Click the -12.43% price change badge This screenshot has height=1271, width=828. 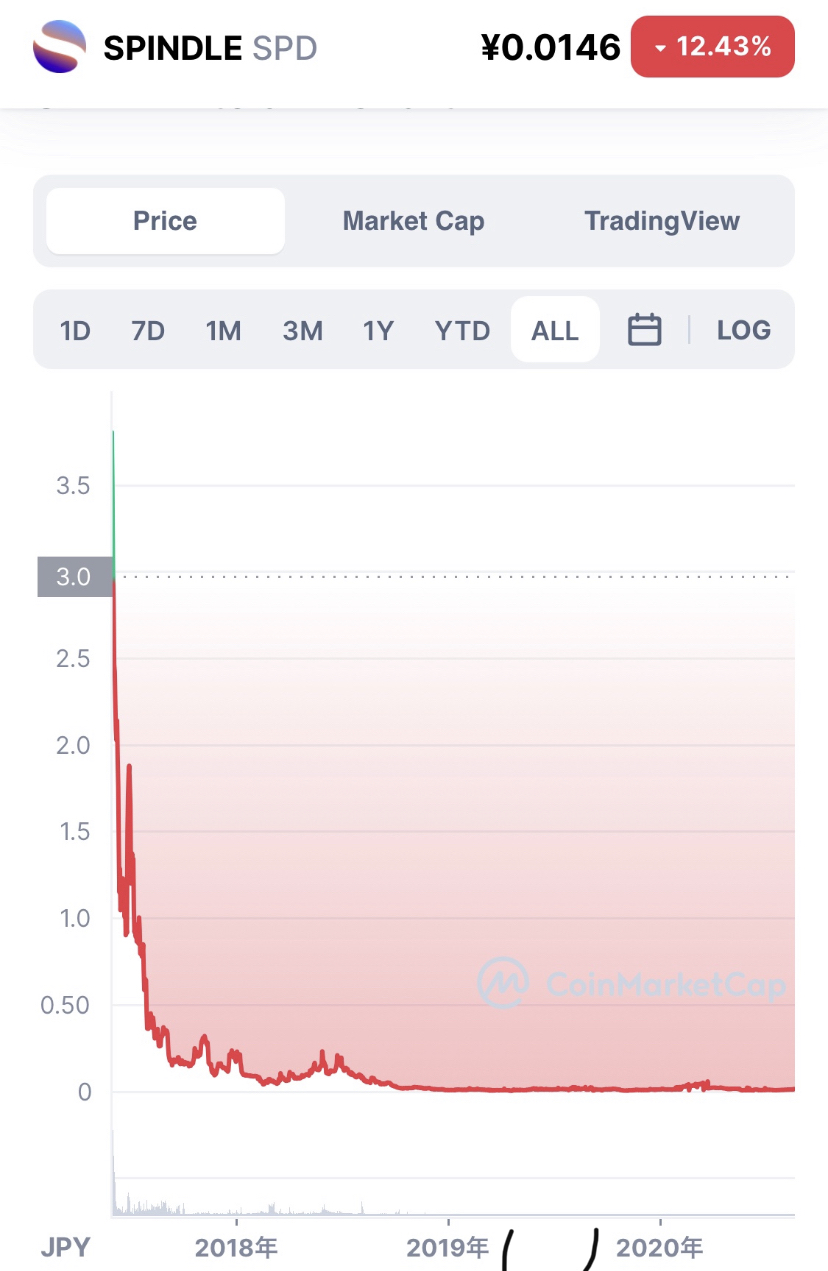point(713,47)
